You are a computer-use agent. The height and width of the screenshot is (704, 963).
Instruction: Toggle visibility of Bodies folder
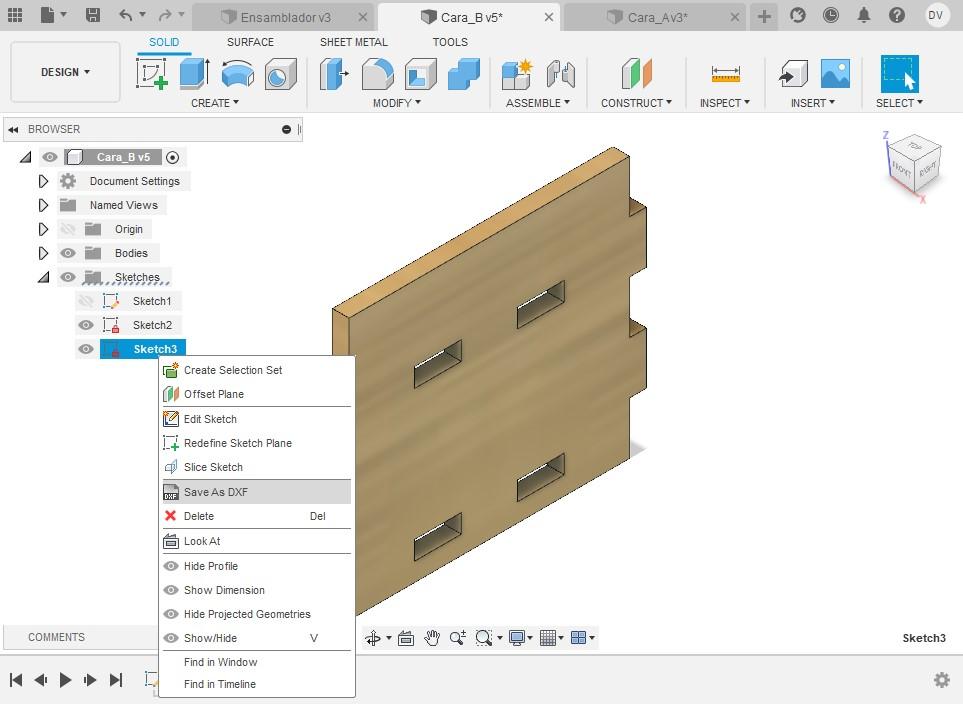(x=68, y=253)
